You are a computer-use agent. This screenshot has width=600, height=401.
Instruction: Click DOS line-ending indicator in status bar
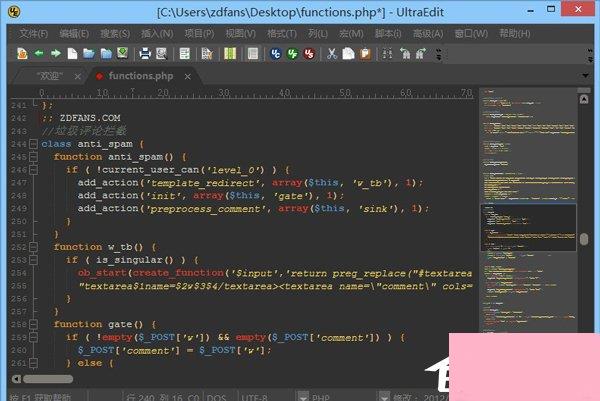coord(217,398)
